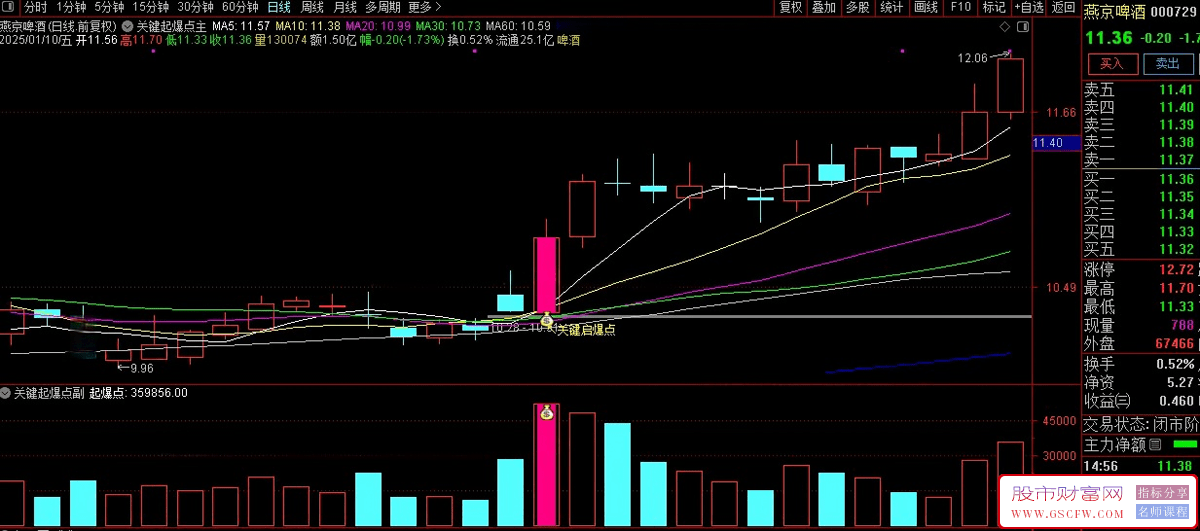
Task: Click the 卖出 sell button
Action: tap(1167, 63)
